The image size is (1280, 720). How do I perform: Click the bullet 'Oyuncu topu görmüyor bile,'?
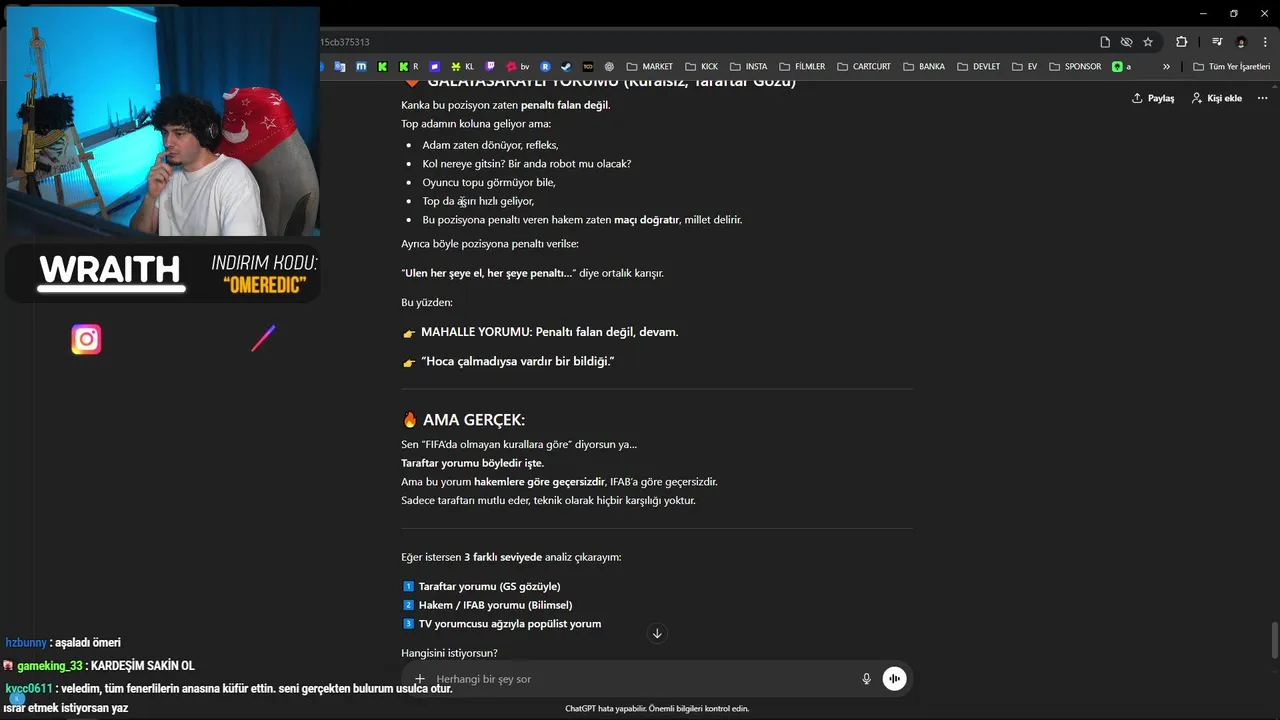click(489, 182)
